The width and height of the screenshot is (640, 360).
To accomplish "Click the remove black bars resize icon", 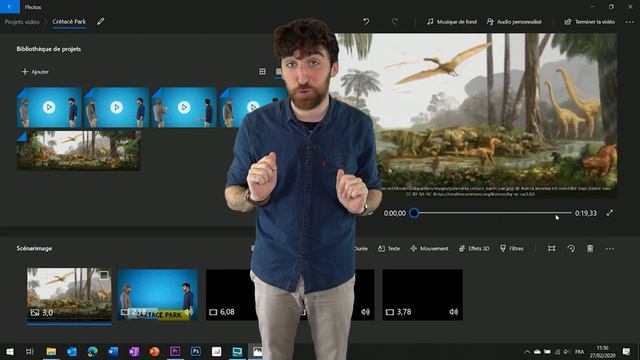I will (552, 249).
